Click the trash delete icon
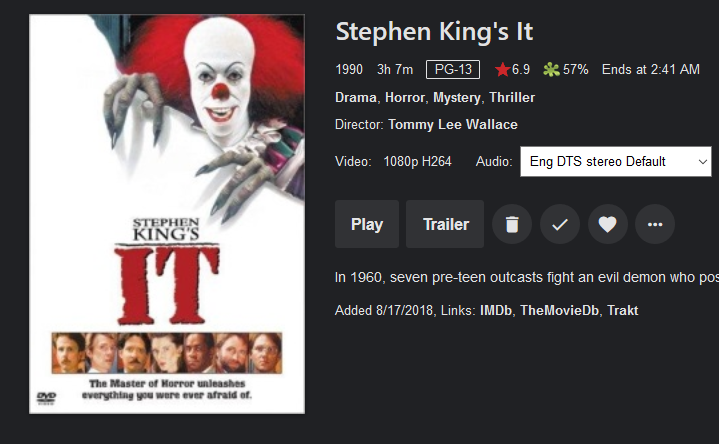Image resolution: width=719 pixels, height=444 pixels. click(x=512, y=224)
